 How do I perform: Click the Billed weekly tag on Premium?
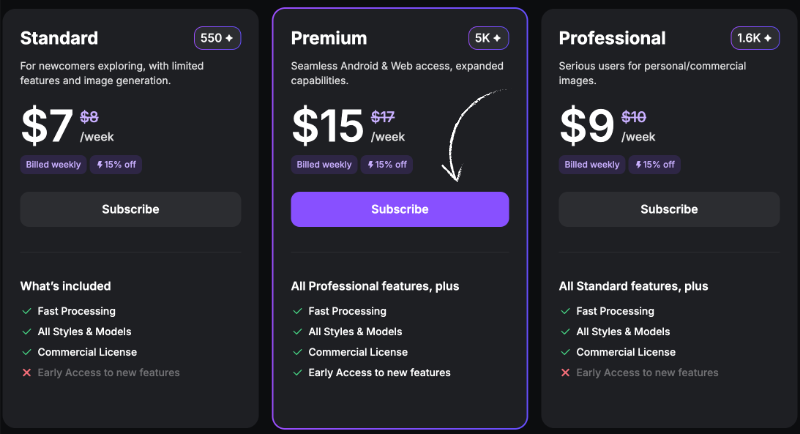click(x=324, y=165)
